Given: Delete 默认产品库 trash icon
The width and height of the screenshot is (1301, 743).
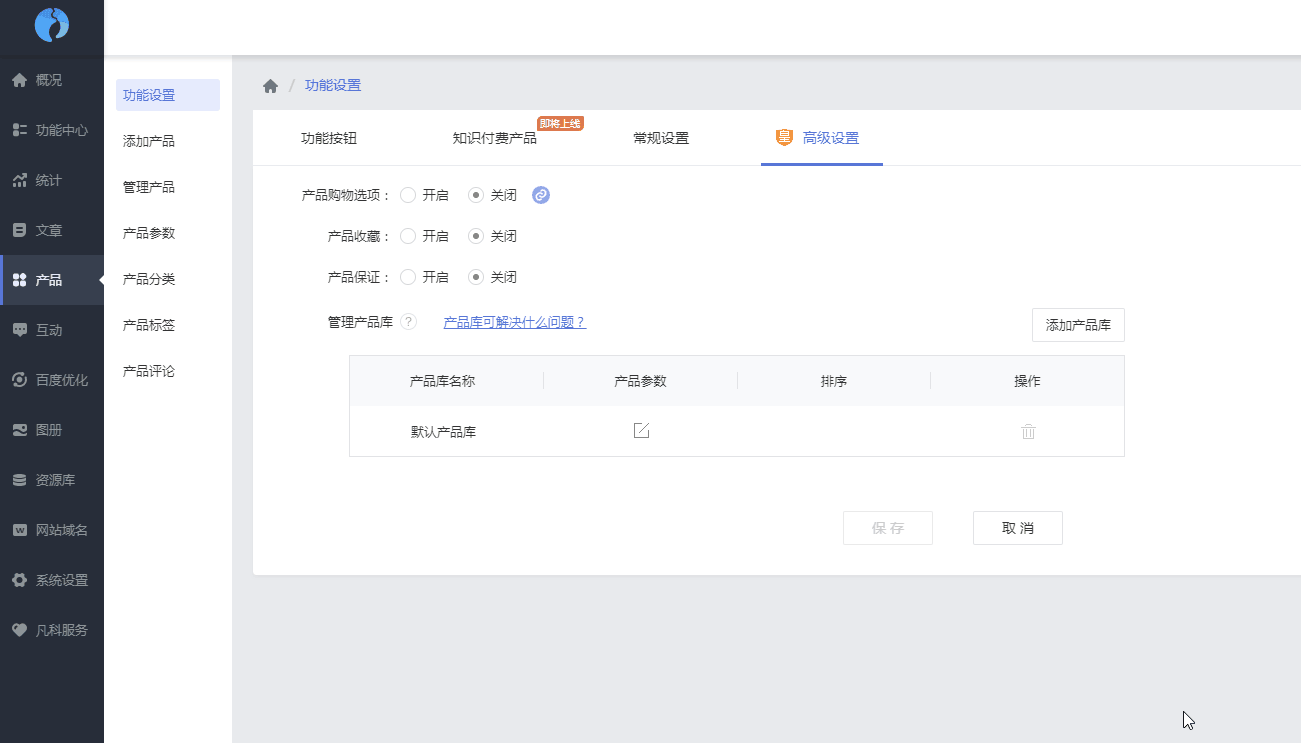Looking at the screenshot, I should coord(1028,431).
